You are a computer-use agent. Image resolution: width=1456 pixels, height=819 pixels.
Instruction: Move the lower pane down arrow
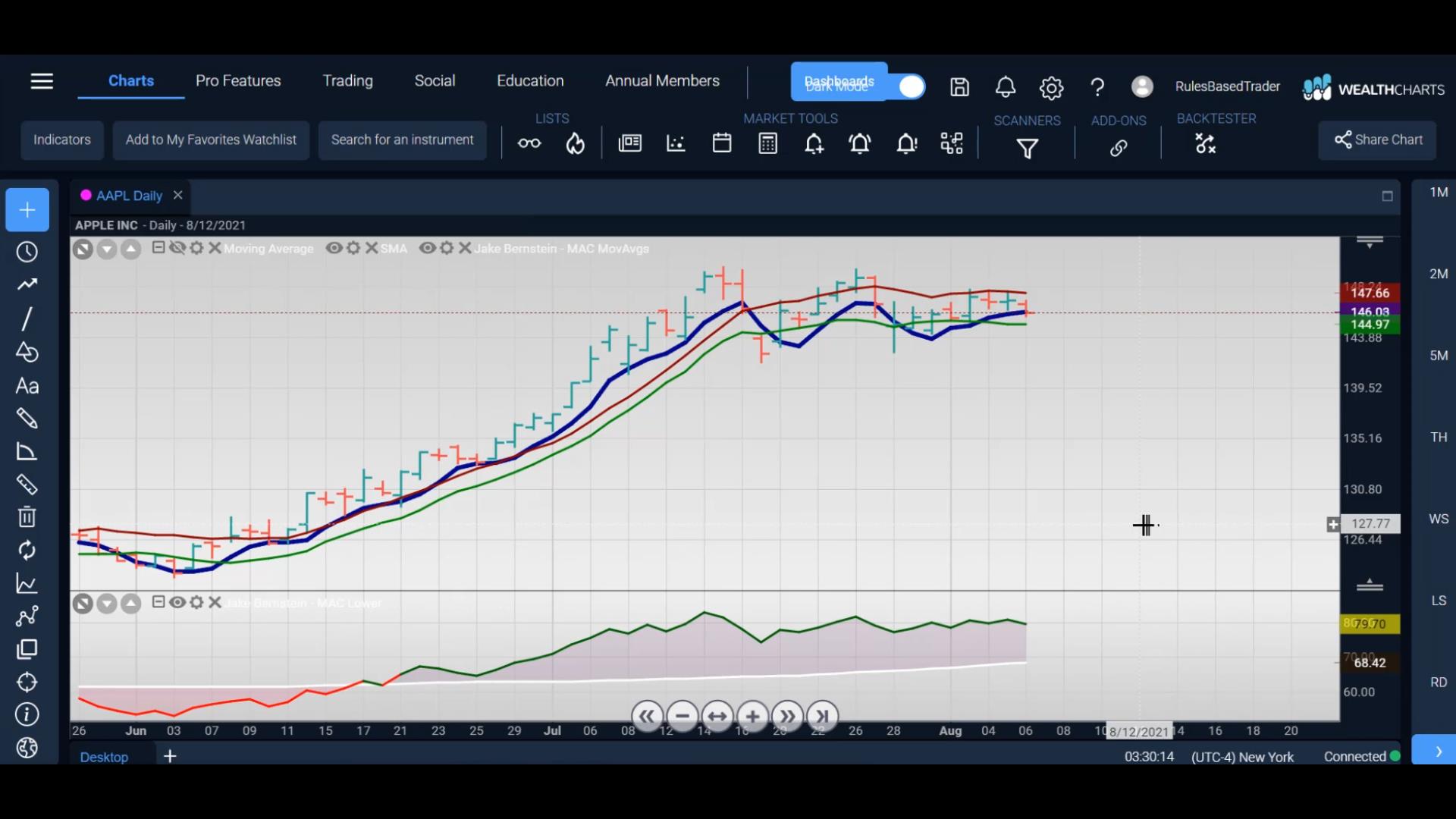(107, 604)
